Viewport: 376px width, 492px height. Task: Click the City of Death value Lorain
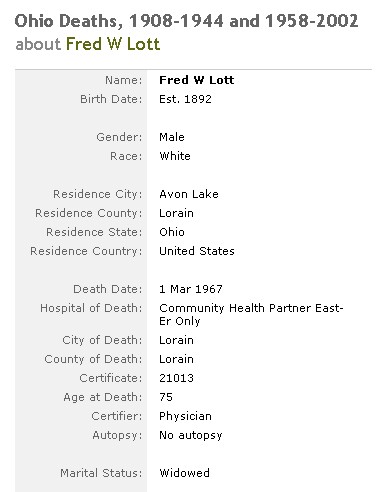(176, 340)
